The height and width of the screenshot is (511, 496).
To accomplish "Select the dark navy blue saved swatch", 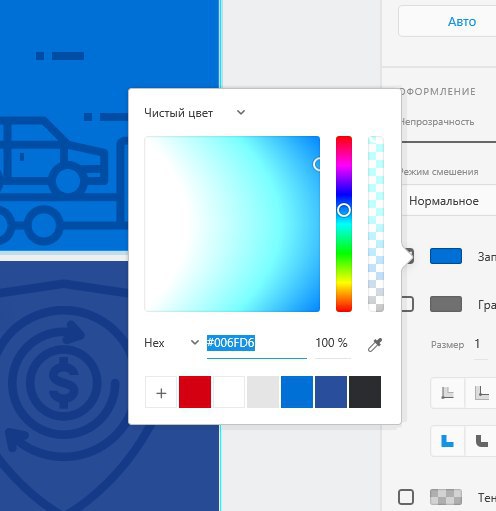I will pos(331,392).
